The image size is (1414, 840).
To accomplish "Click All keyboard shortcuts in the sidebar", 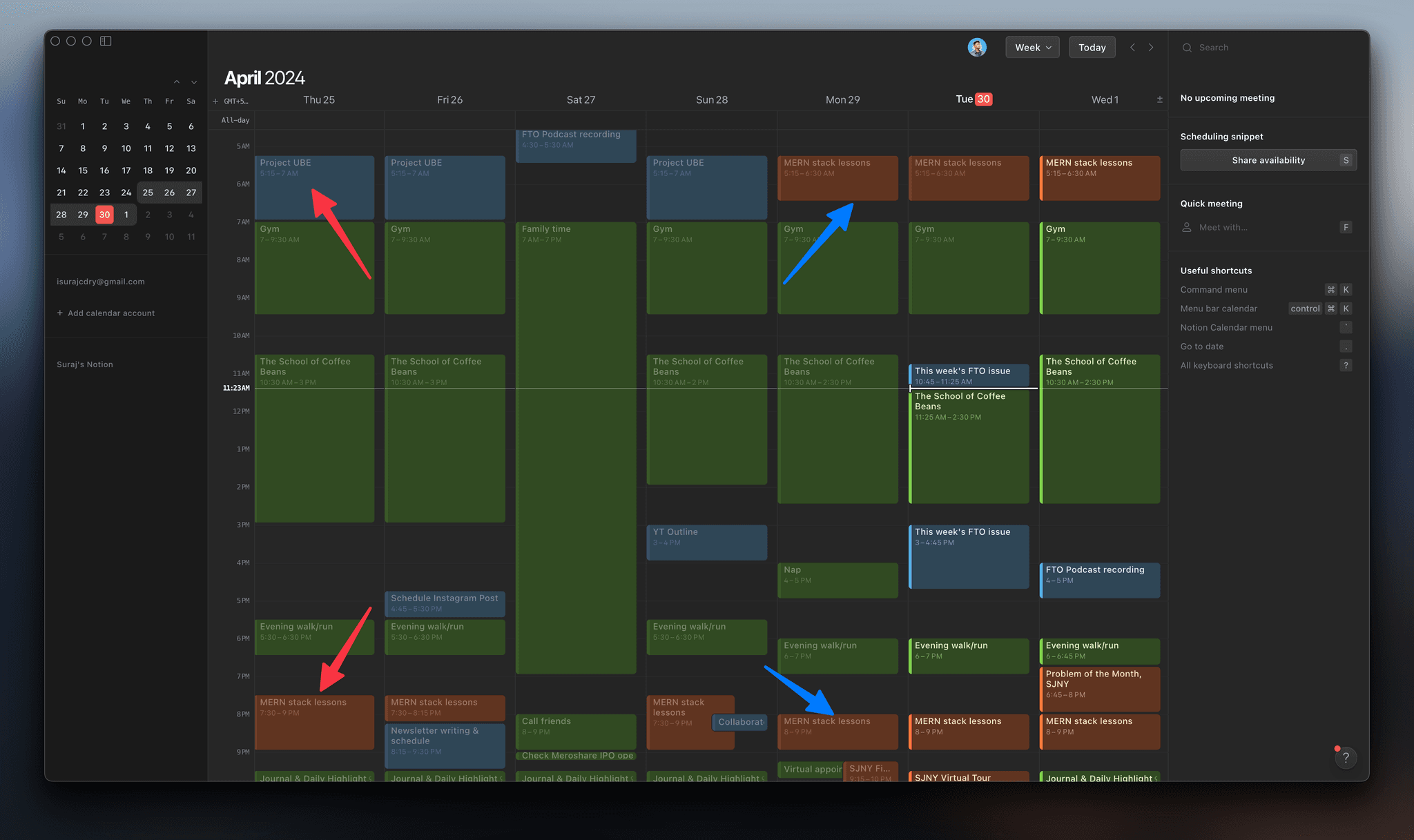I will point(1227,365).
